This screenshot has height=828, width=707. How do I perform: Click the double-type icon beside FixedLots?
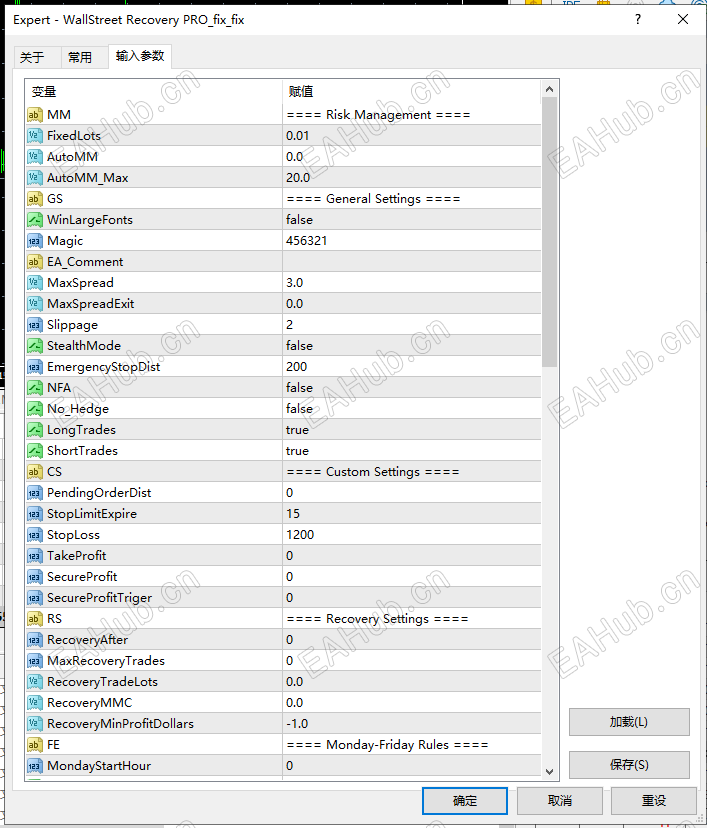pyautogui.click(x=34, y=136)
